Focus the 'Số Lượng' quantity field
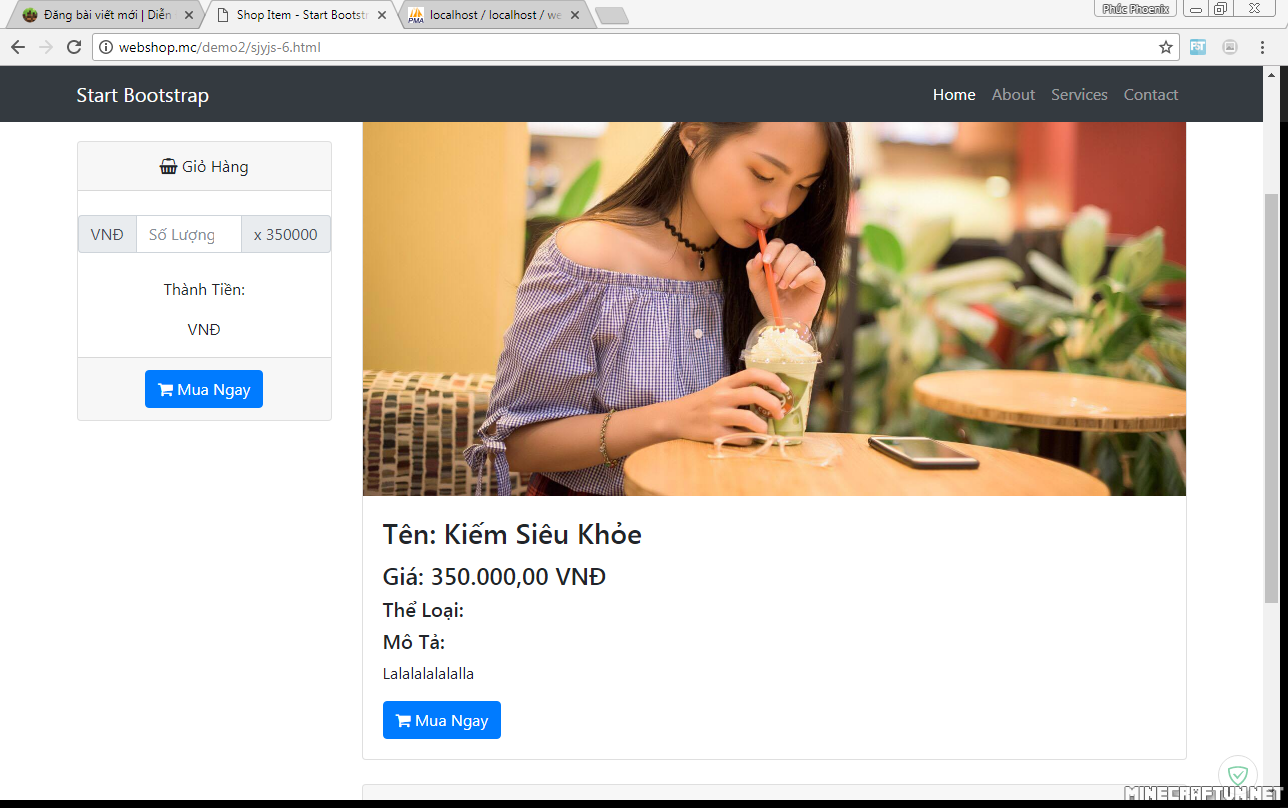This screenshot has width=1288, height=808. 189,235
